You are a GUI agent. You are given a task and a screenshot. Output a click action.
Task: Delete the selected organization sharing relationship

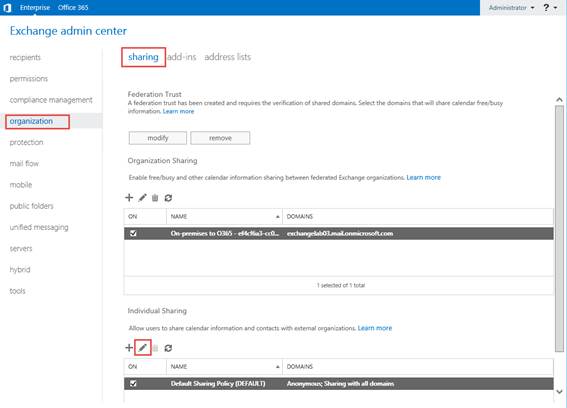[155, 197]
